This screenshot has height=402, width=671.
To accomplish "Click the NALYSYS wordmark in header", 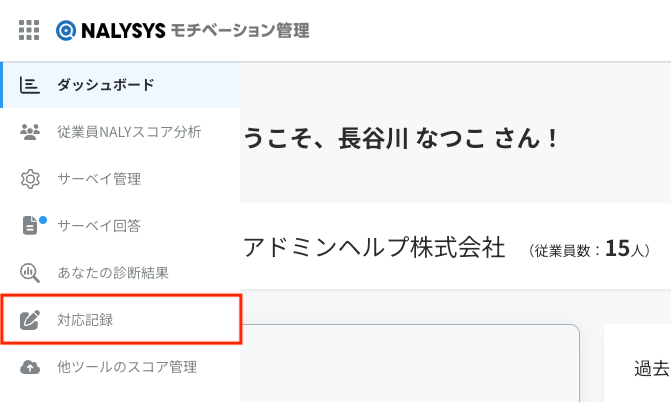I will 123,30.
